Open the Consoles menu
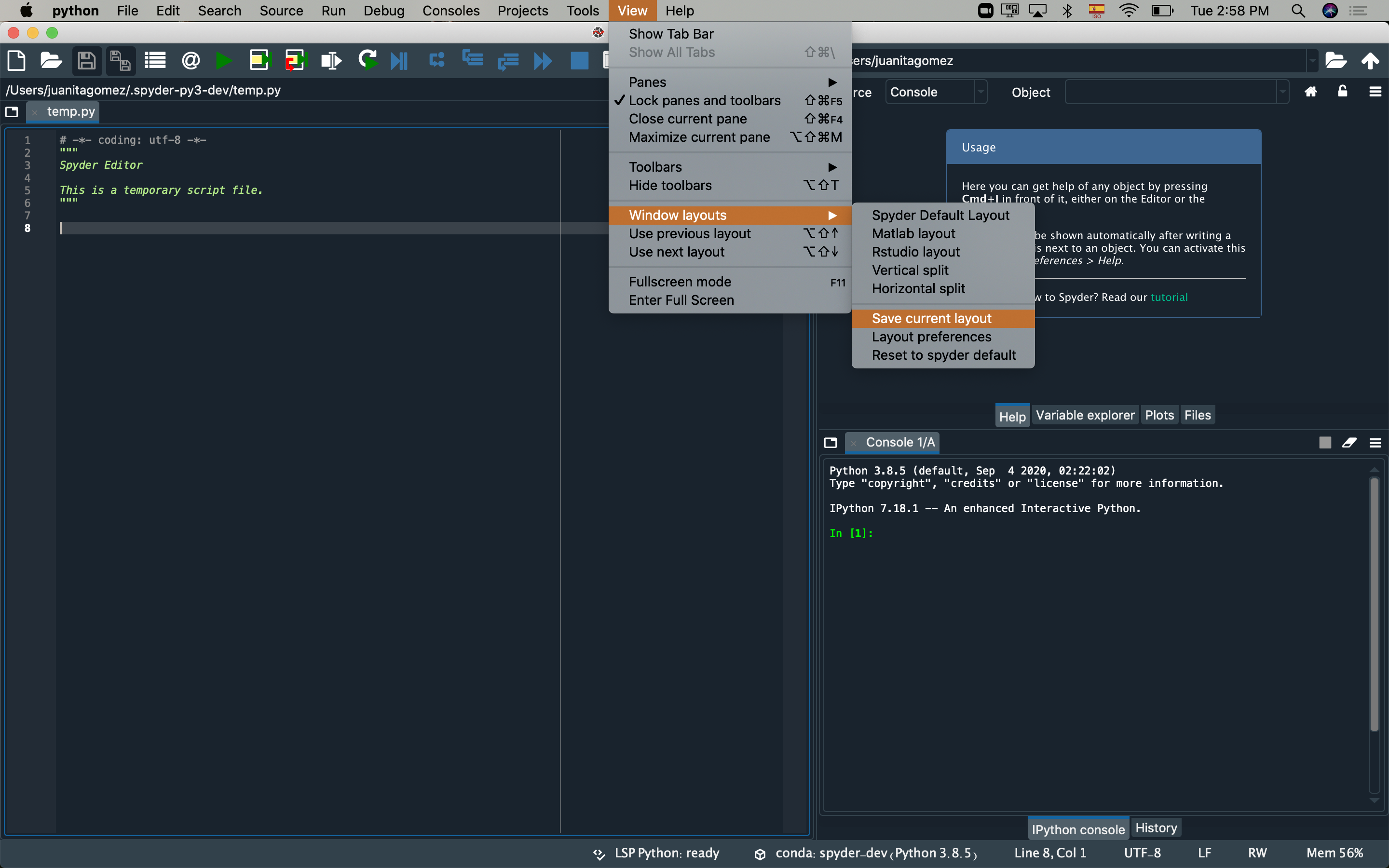 450,10
